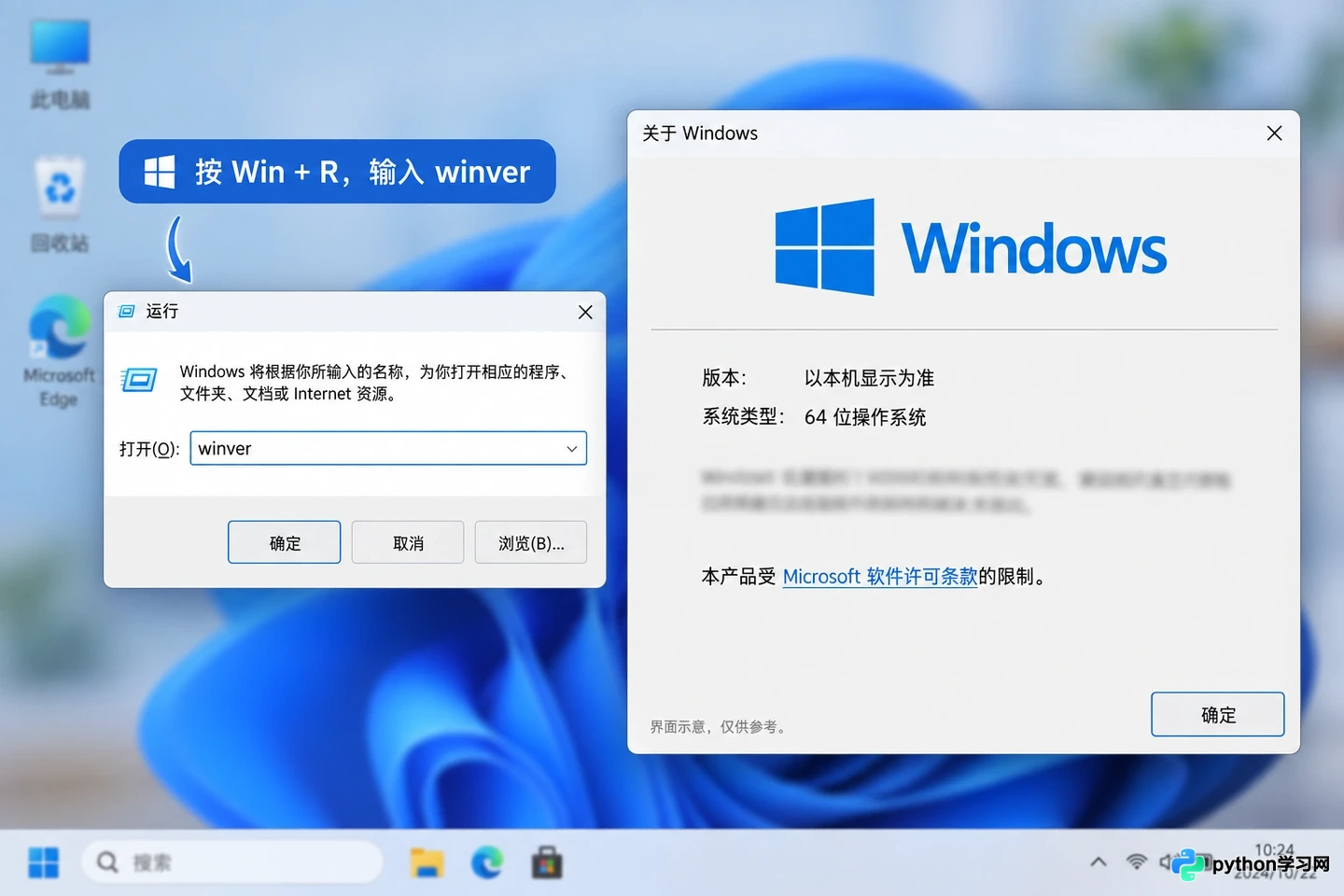The image size is (1344, 896).
Task: Open Microsoft Edge from the taskbar
Action: click(x=487, y=862)
